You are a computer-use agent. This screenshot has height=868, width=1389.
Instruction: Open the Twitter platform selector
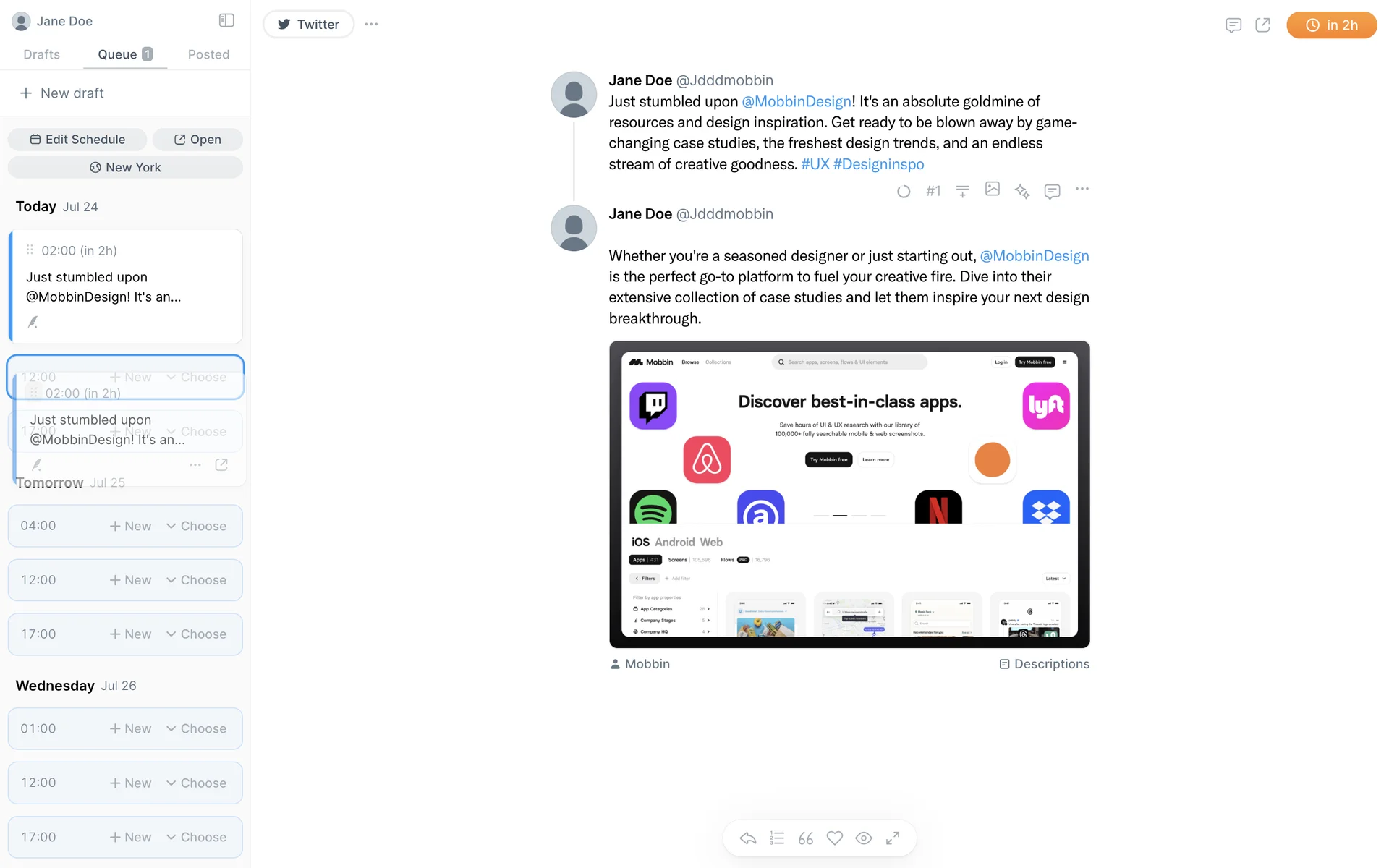(x=309, y=24)
